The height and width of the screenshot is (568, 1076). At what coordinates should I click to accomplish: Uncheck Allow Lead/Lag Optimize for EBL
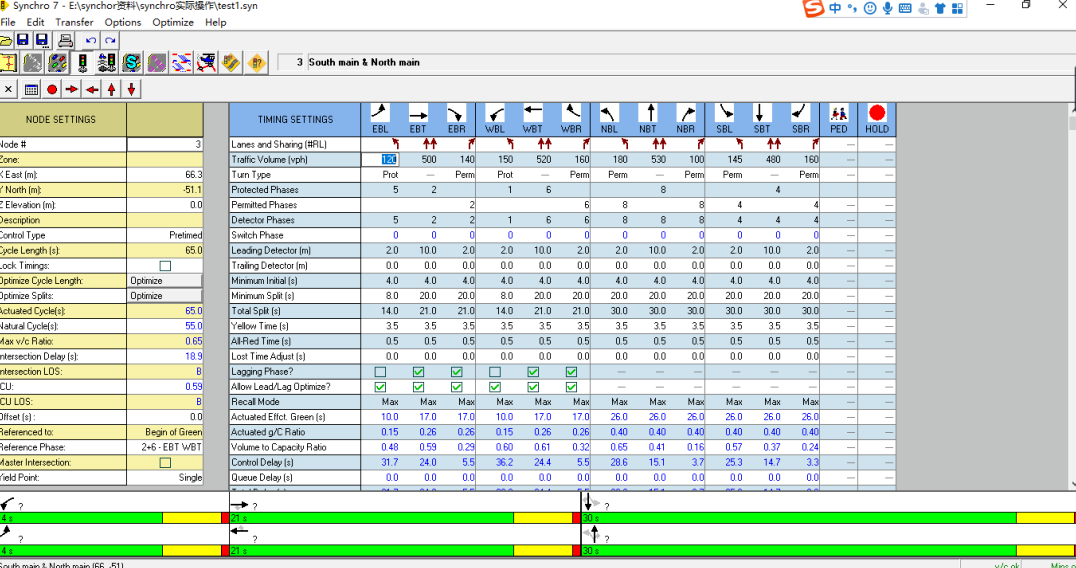(380, 387)
